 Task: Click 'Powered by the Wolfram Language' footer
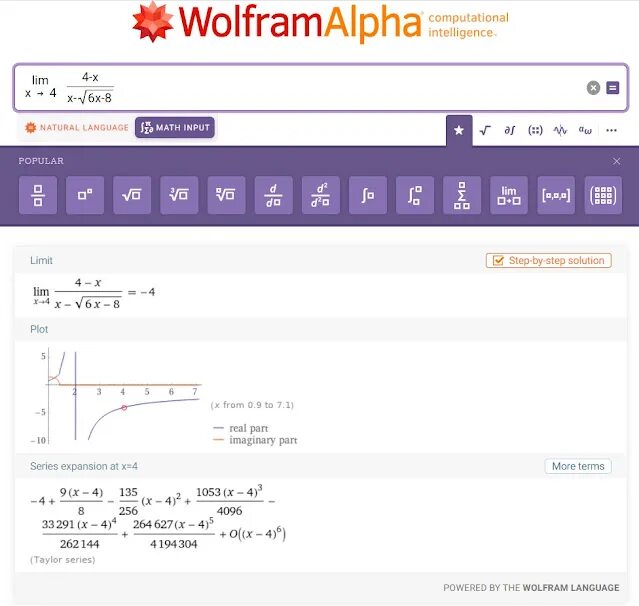pos(531,588)
